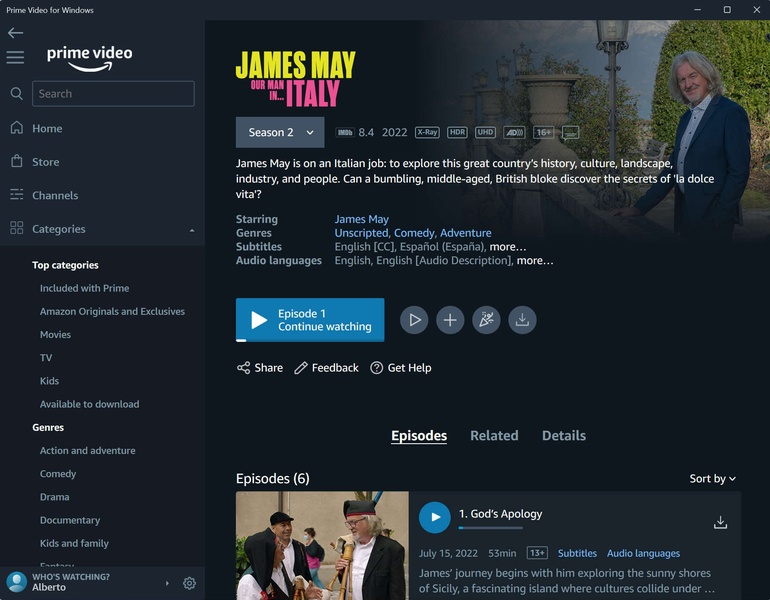This screenshot has width=770, height=600.
Task: Click the Feedback button
Action: click(326, 368)
